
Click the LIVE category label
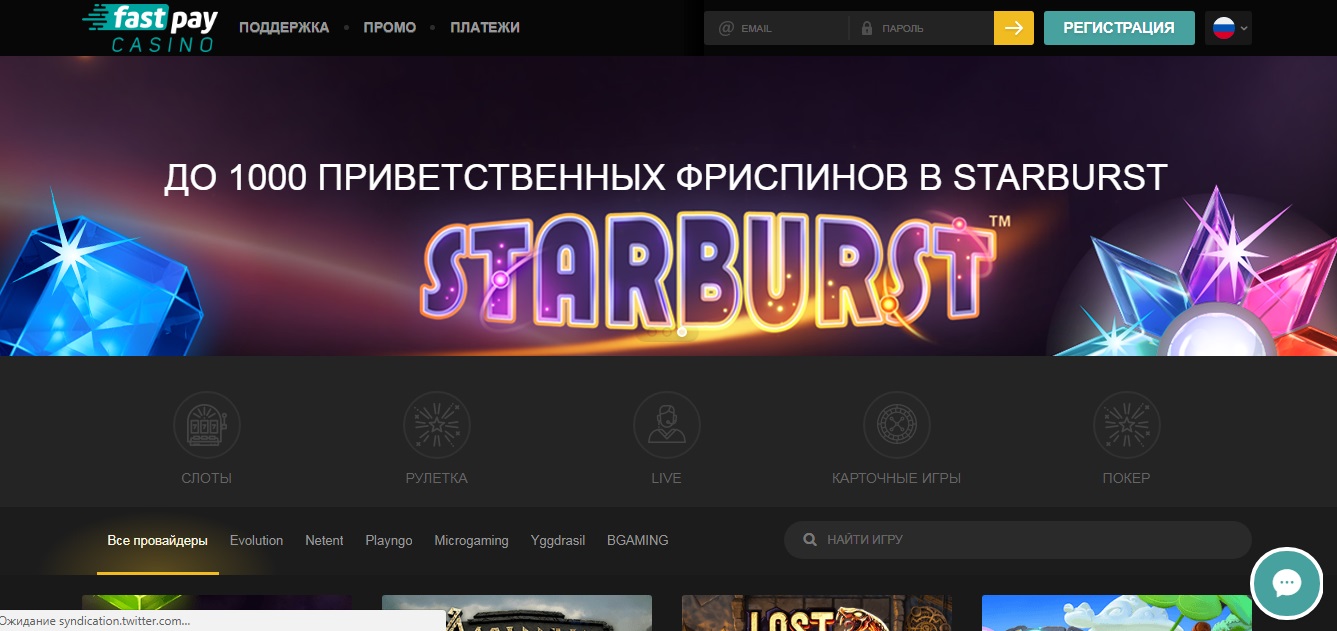point(666,479)
